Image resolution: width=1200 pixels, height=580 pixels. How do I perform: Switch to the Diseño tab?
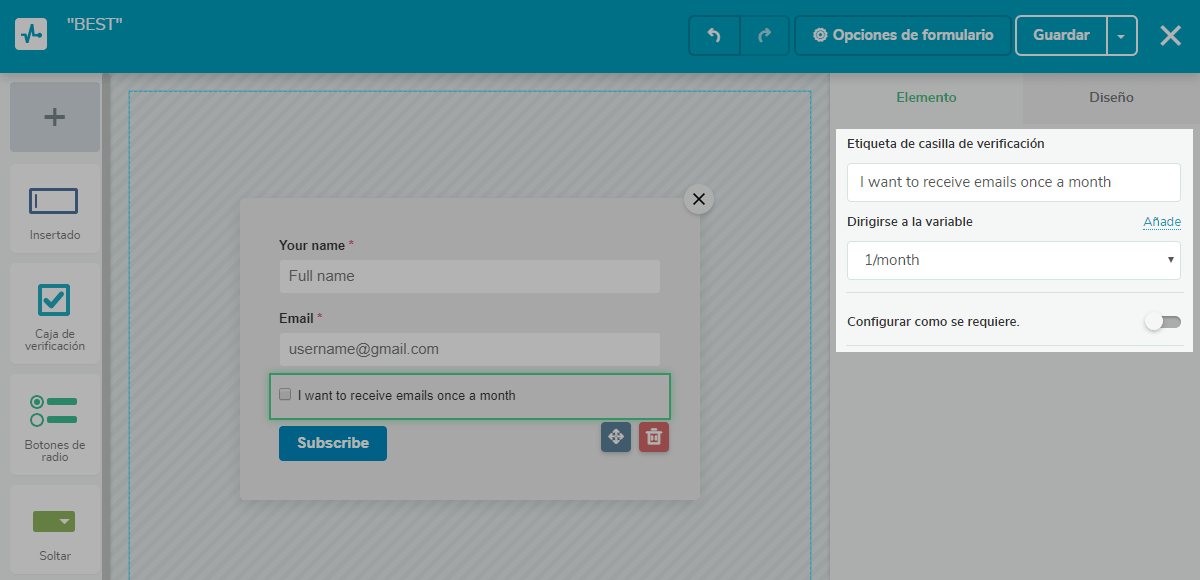click(1111, 98)
